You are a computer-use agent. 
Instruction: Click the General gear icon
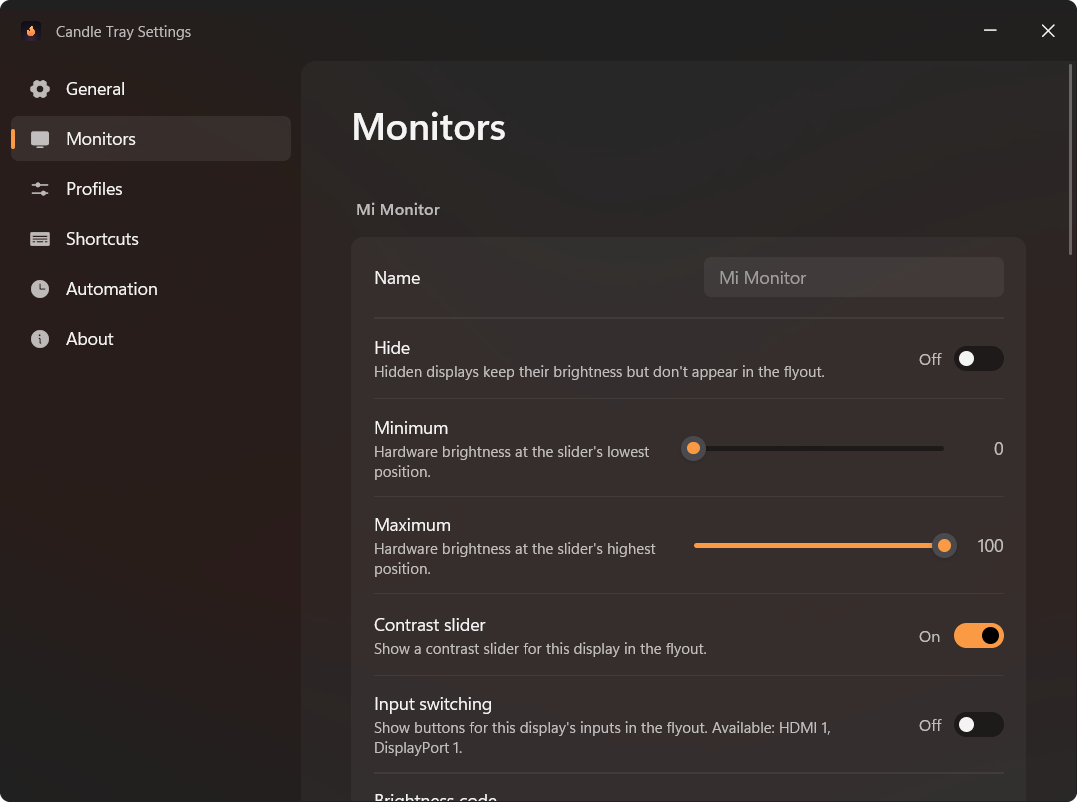(40, 89)
